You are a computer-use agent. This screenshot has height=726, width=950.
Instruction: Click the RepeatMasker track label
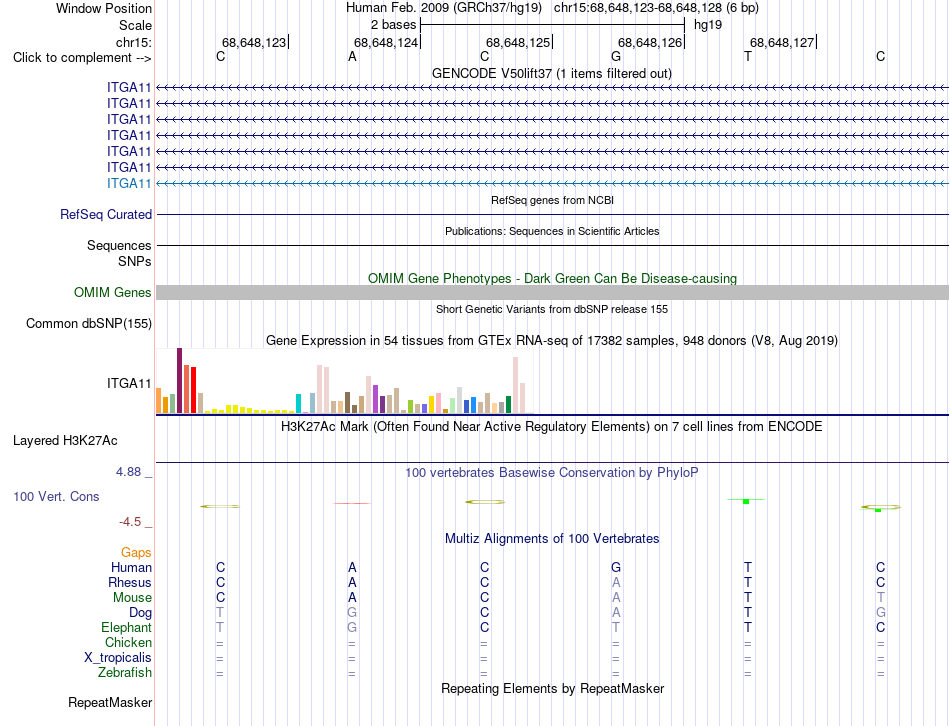pos(110,702)
